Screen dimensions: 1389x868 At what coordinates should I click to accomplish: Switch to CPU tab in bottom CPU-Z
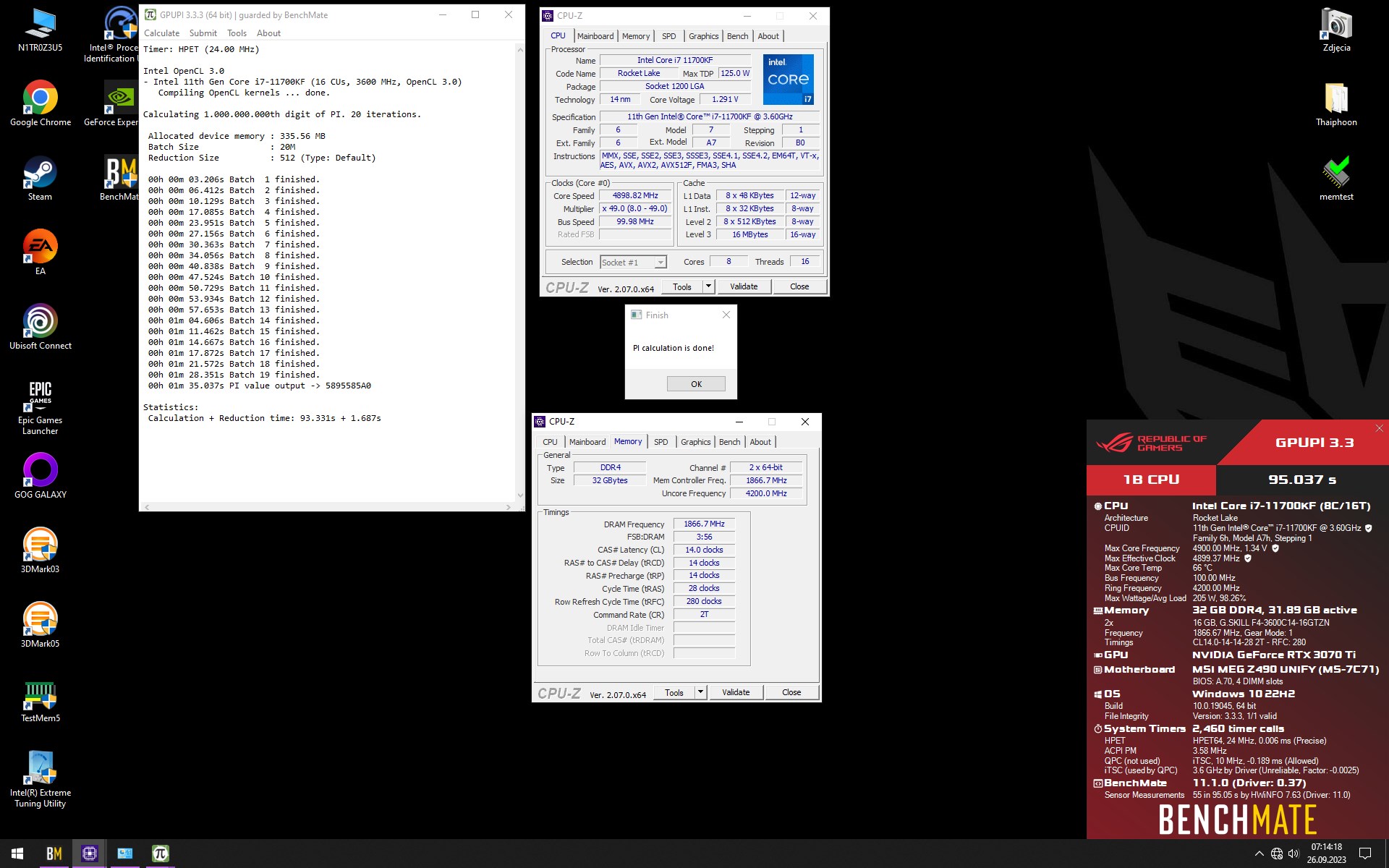[551, 442]
